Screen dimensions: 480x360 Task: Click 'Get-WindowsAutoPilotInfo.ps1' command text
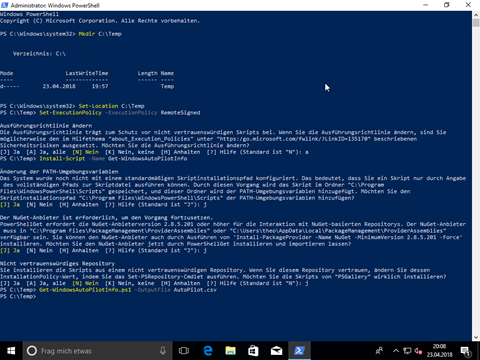click(85, 290)
